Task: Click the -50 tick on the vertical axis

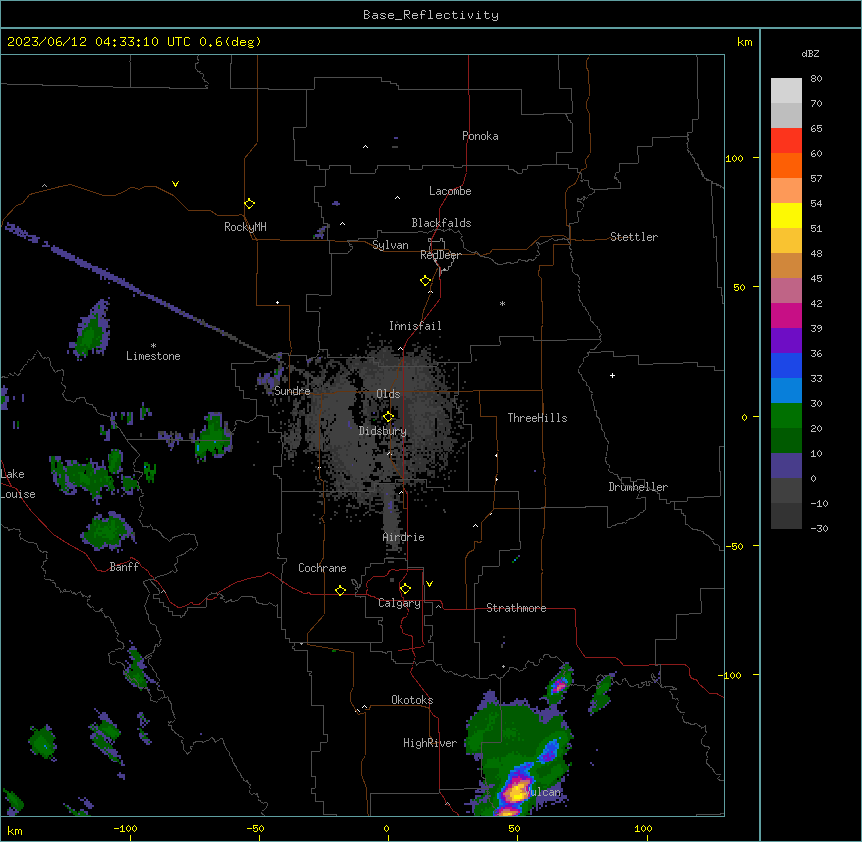Action: coord(734,546)
